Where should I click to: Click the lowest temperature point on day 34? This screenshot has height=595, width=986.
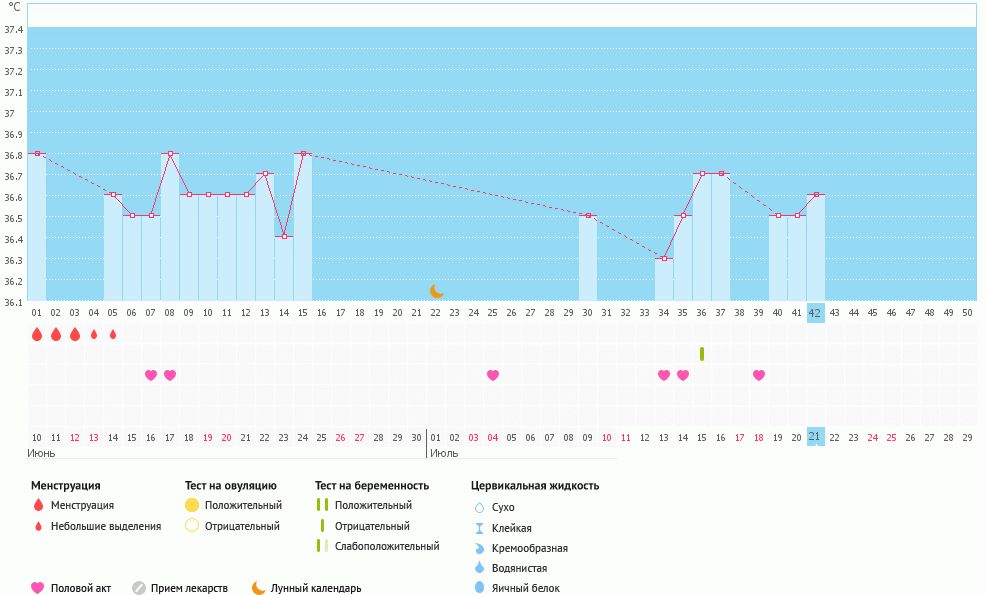click(x=664, y=258)
